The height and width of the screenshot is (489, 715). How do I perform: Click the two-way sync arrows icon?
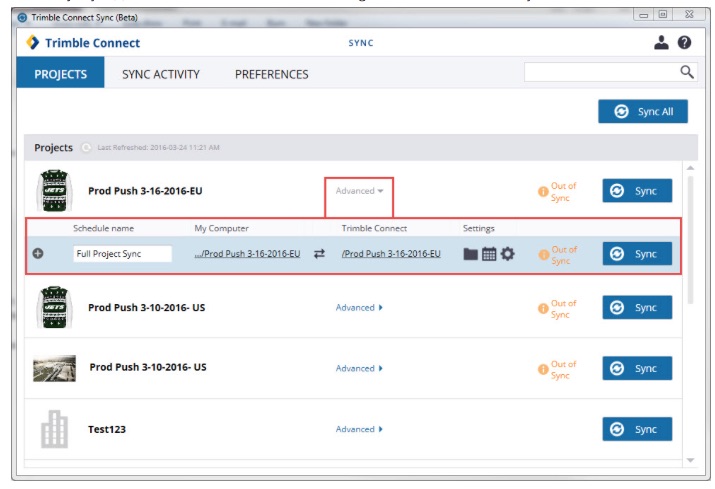tap(319, 254)
